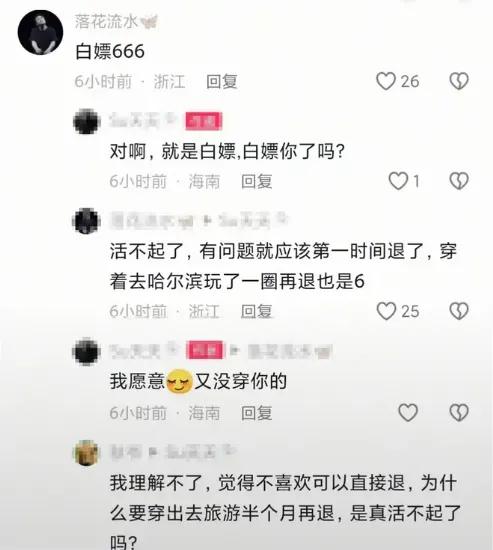Like the 哈尔滨 reply with 25 likes
The height and width of the screenshot is (550, 493).
click(x=386, y=311)
